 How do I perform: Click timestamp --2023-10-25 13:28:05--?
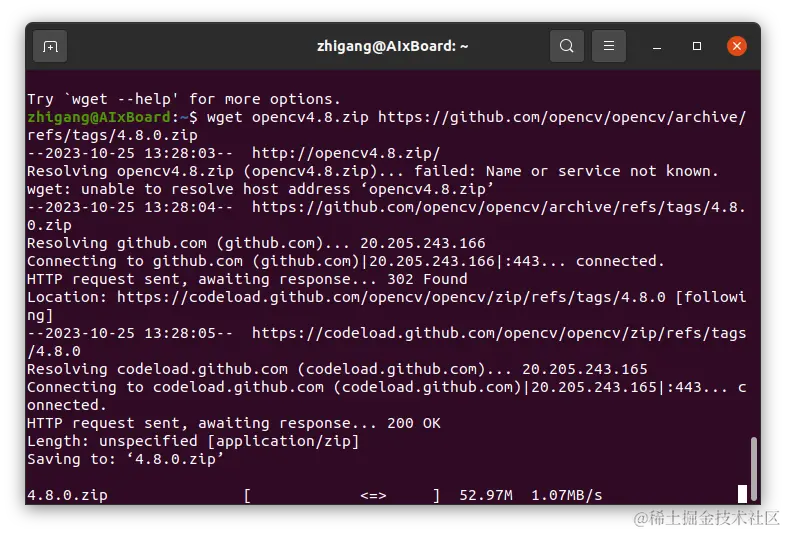click(130, 333)
